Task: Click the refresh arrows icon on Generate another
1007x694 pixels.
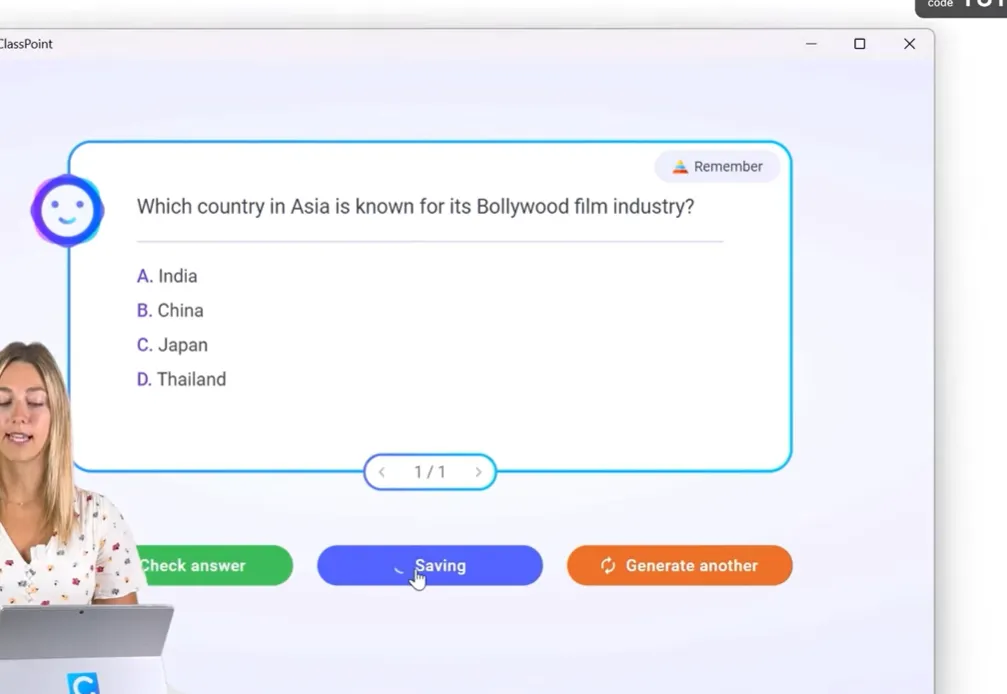Action: tap(608, 566)
